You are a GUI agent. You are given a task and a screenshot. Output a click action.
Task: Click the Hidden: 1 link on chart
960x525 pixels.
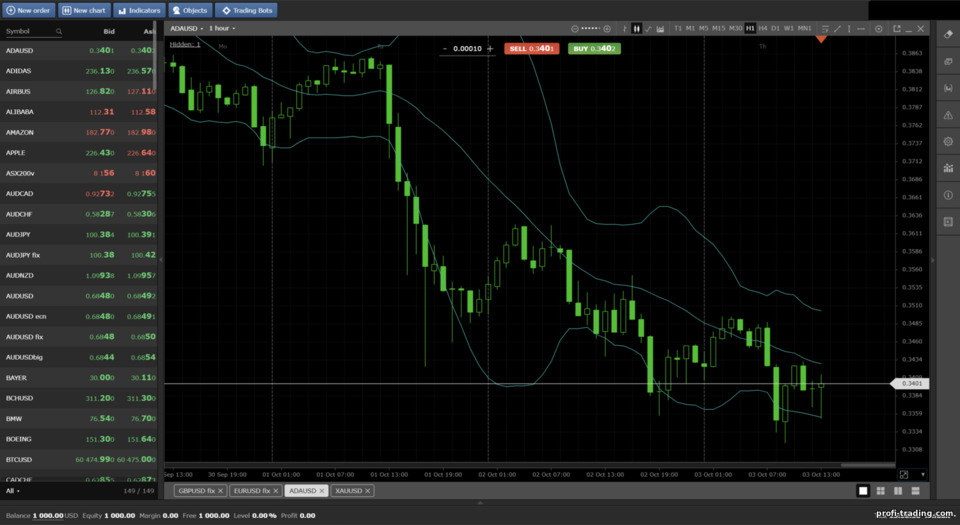click(x=185, y=44)
